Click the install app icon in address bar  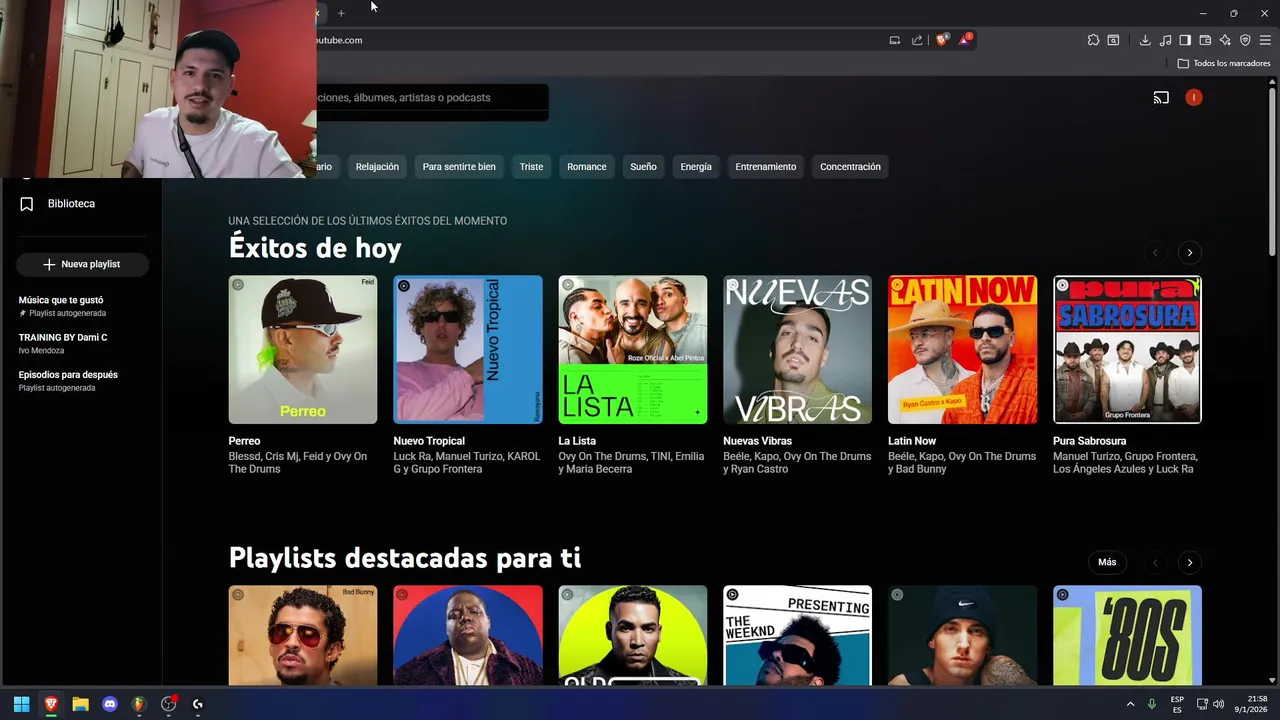(895, 40)
